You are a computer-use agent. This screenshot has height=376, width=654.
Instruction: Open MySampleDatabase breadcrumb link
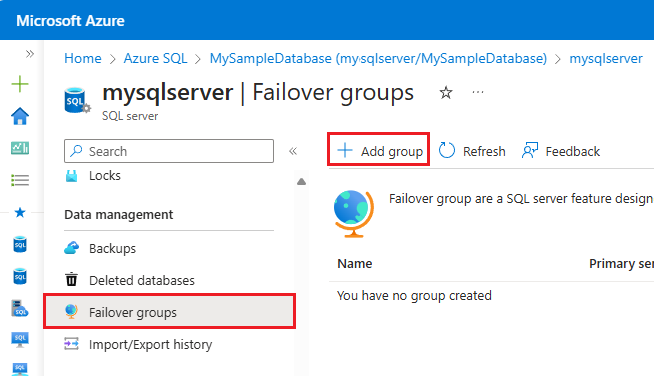tap(378, 58)
